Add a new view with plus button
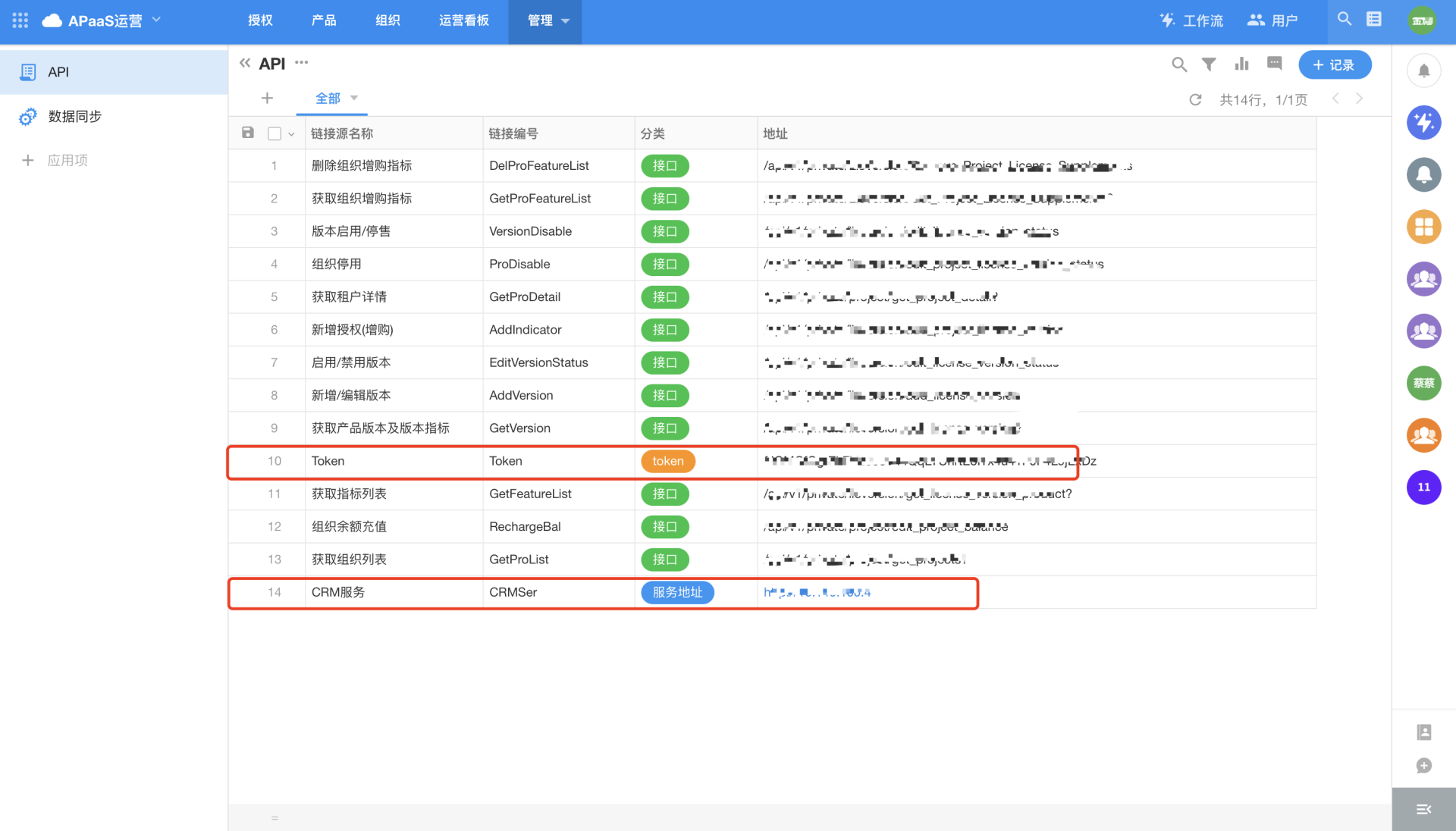This screenshot has height=831, width=1456. coord(267,98)
